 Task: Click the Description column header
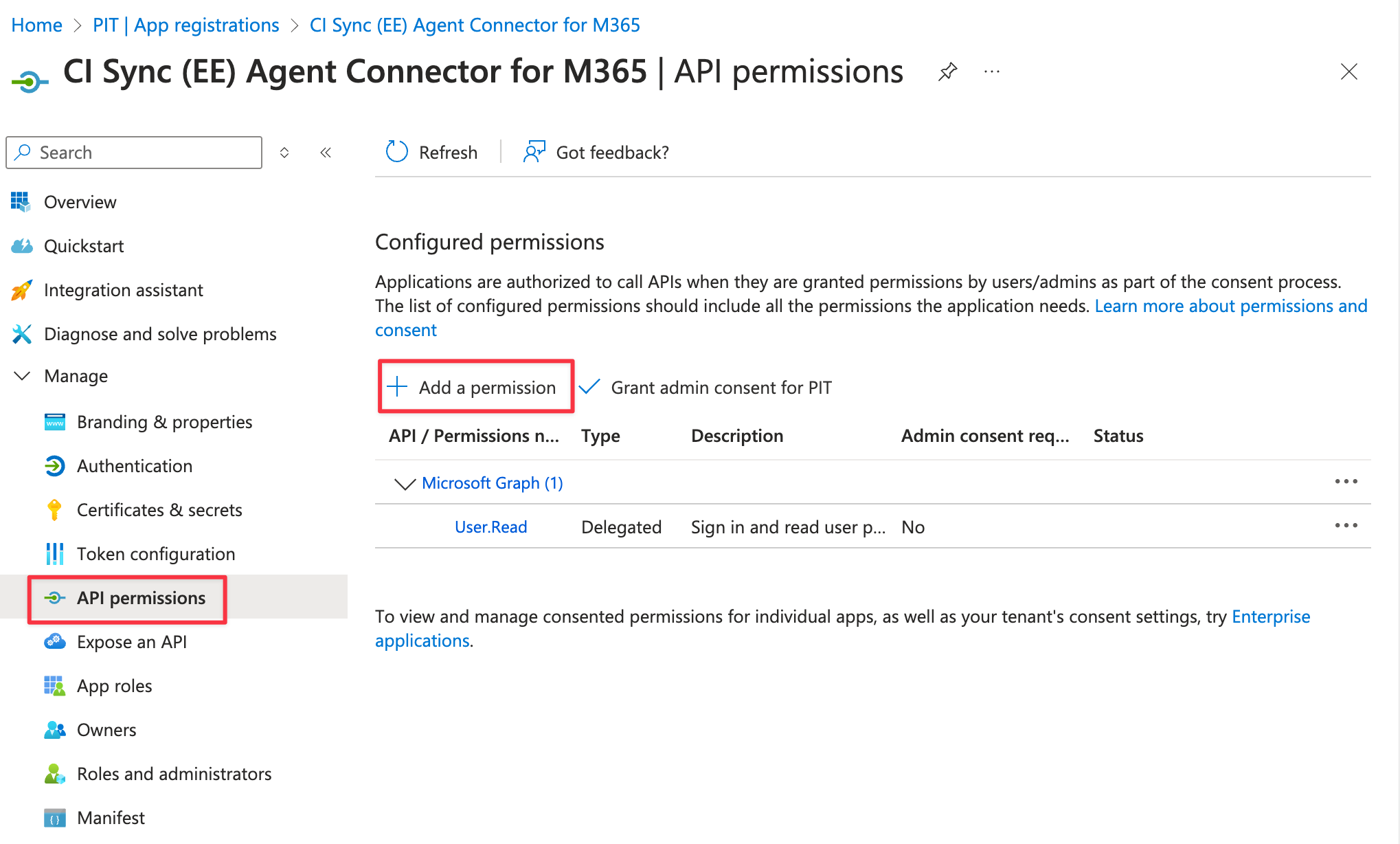click(x=737, y=436)
